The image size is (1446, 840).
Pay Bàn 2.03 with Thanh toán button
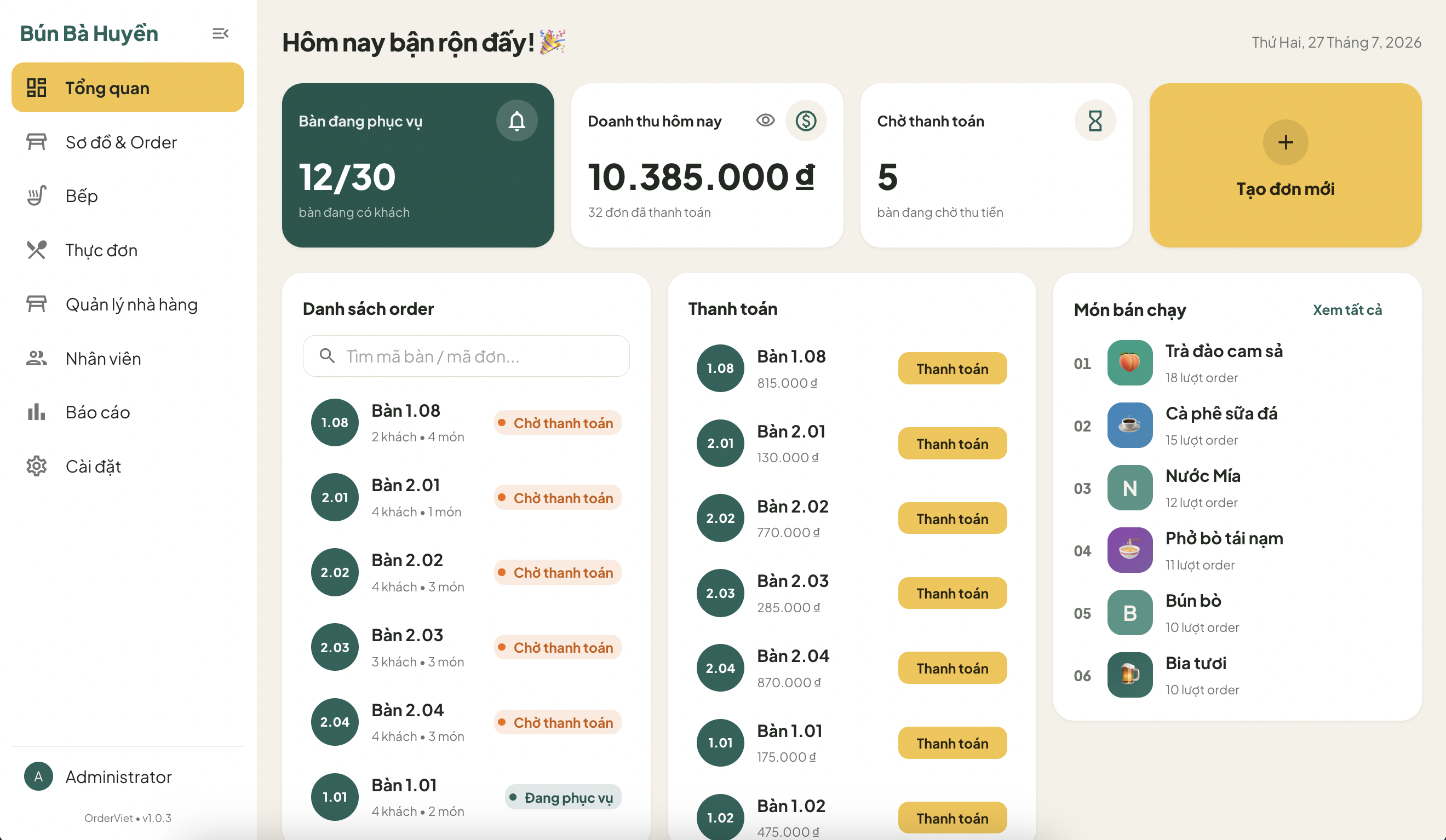coord(952,593)
